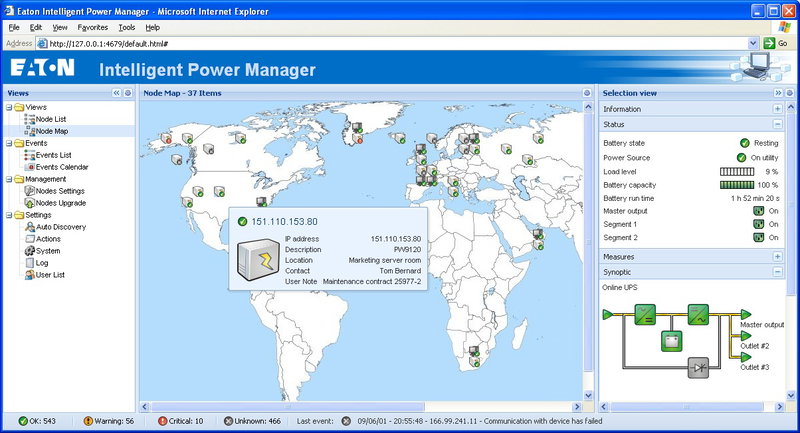Open the Log page
Image resolution: width=800 pixels, height=433 pixels.
point(42,263)
